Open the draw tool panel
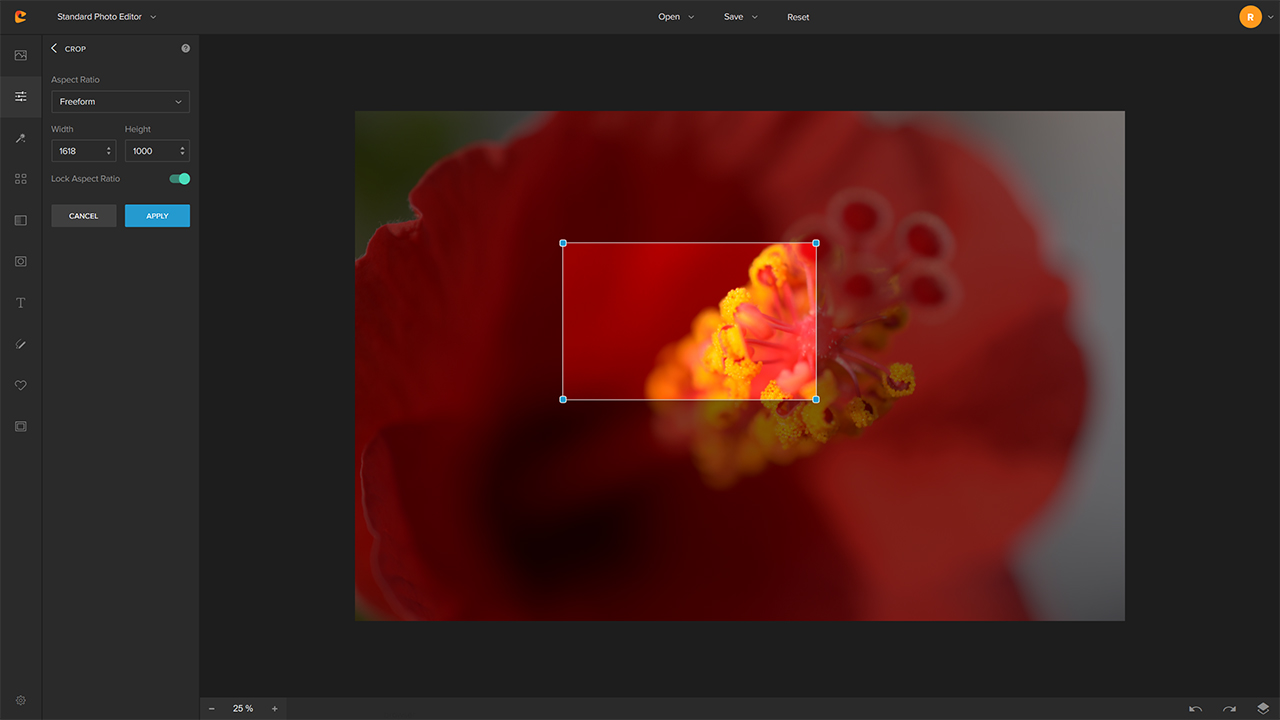The image size is (1280, 720). tap(20, 344)
